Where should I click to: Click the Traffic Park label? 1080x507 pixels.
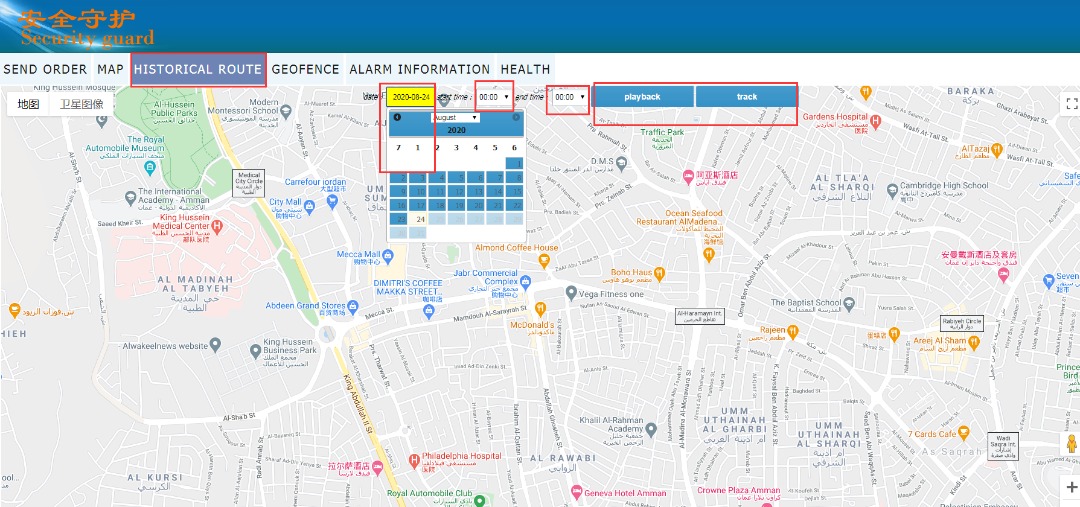[x=662, y=131]
